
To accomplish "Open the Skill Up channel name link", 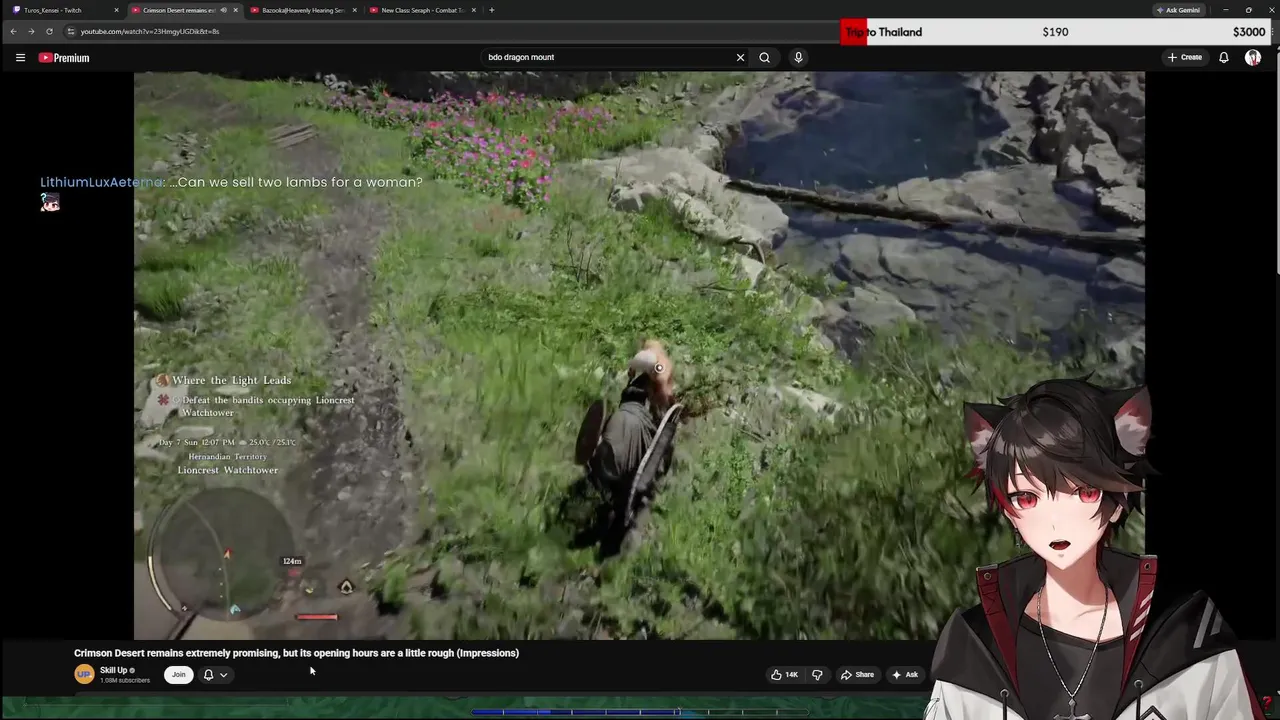I will 113,670.
